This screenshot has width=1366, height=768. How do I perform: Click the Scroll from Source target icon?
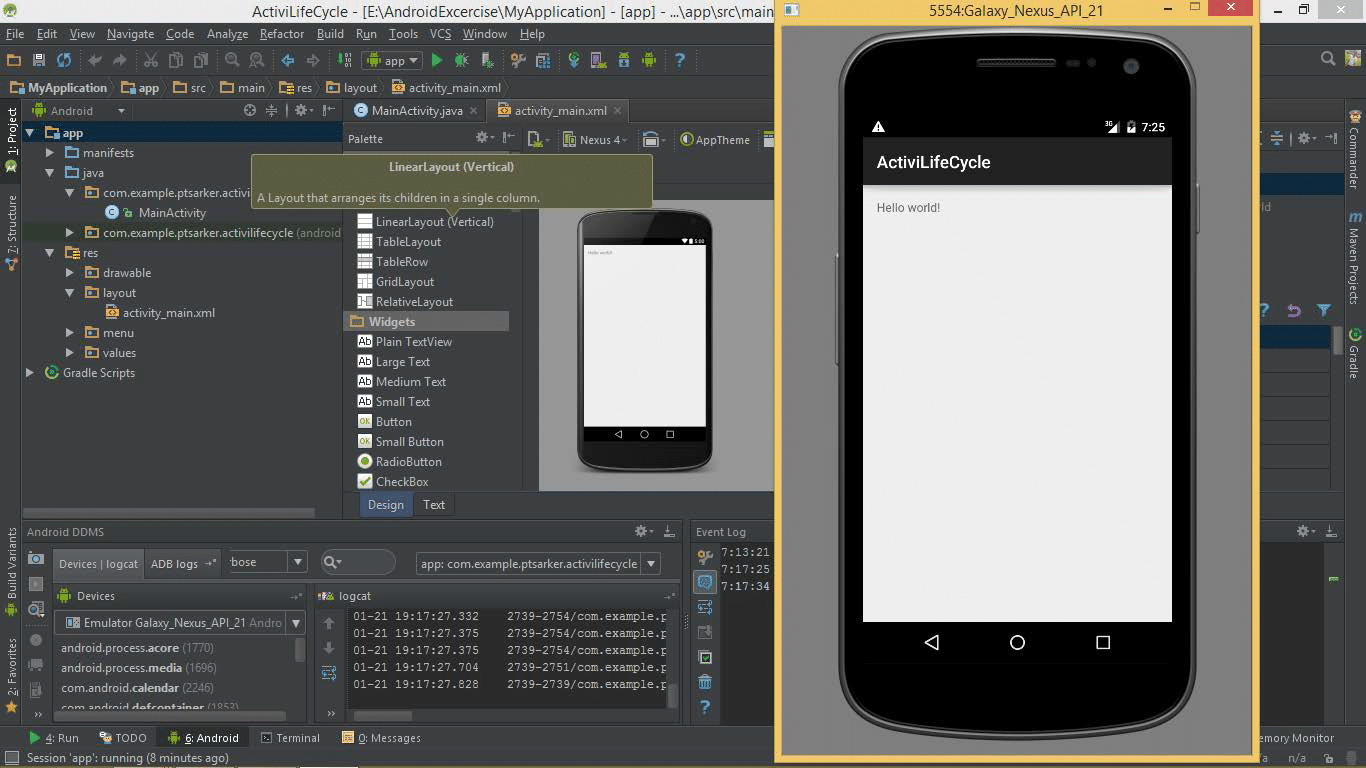pos(250,110)
